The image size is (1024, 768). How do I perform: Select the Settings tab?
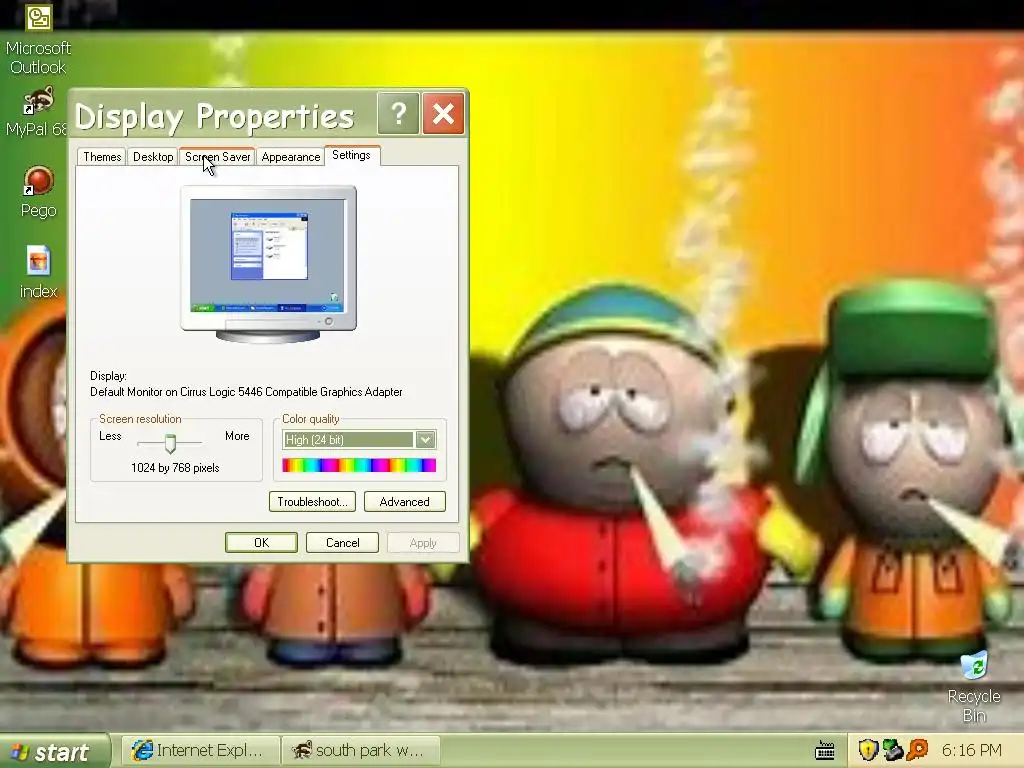click(x=351, y=155)
